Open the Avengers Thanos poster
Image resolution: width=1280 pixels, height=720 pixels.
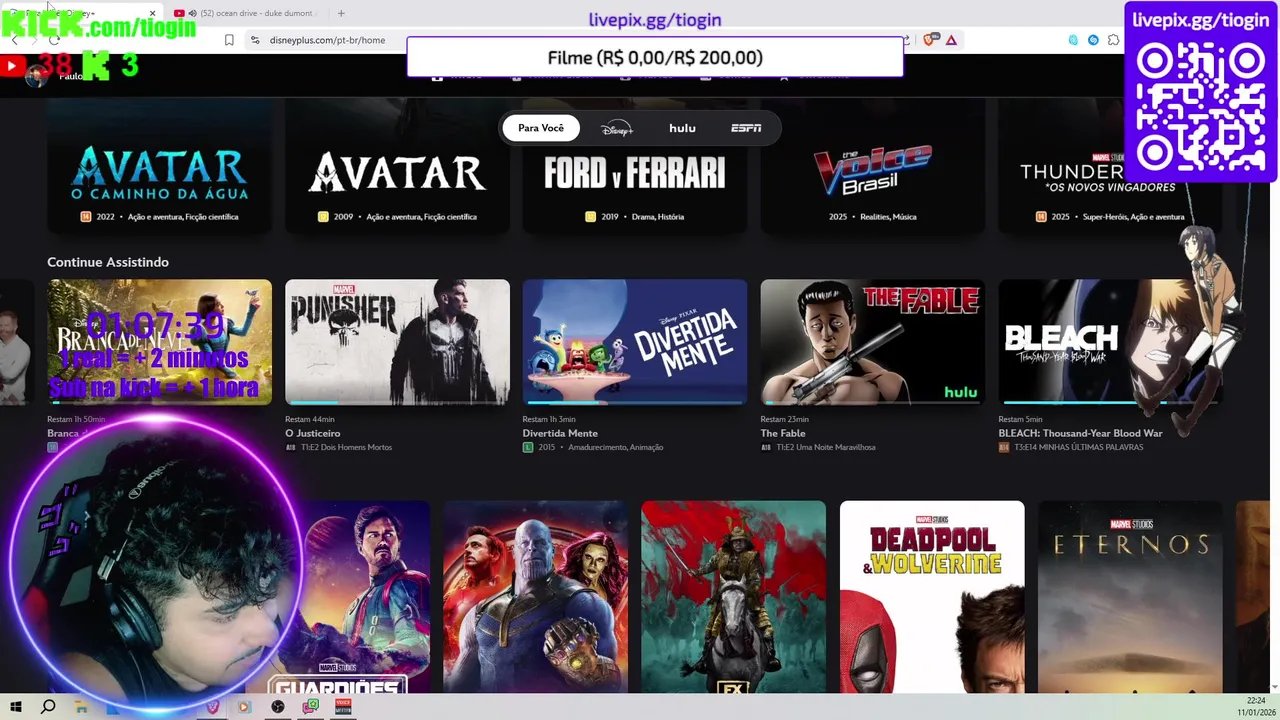pyautogui.click(x=535, y=597)
